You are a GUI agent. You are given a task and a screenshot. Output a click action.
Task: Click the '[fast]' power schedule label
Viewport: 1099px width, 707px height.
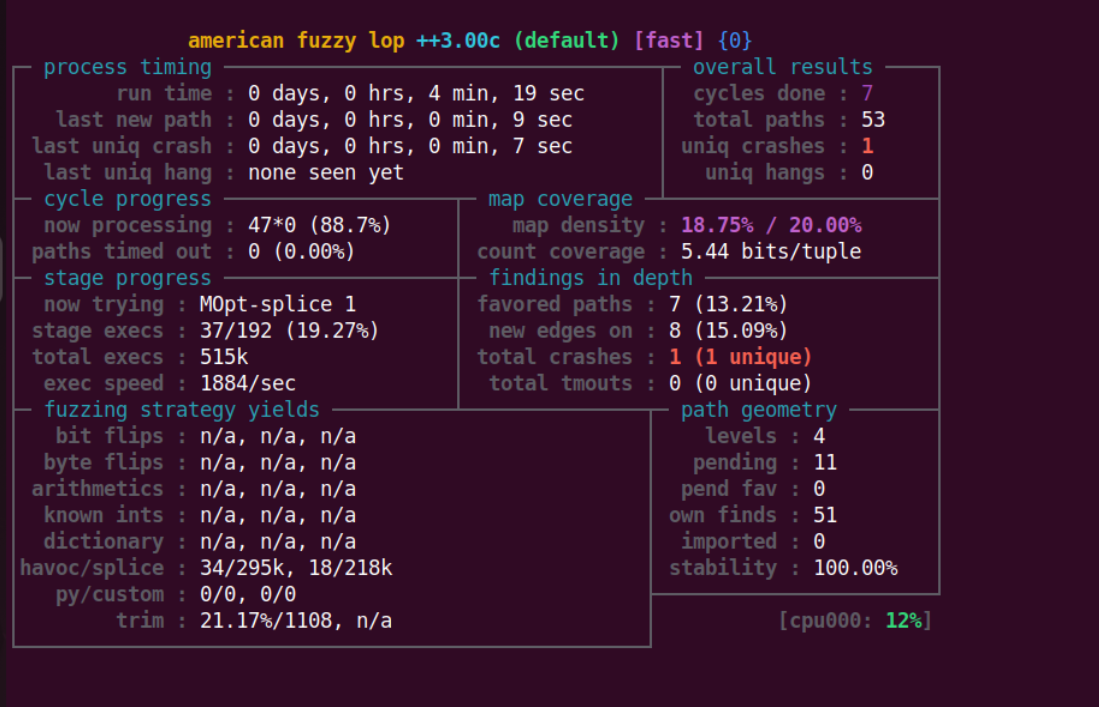coord(669,41)
